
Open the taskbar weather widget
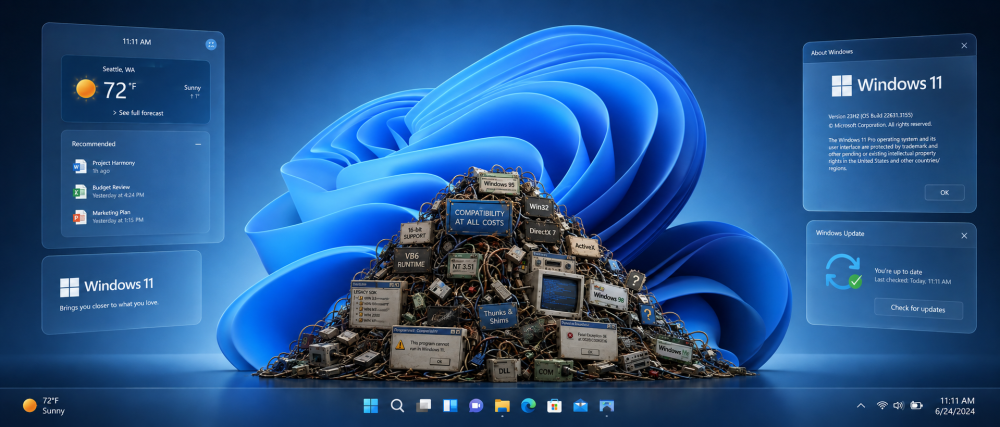[44, 405]
